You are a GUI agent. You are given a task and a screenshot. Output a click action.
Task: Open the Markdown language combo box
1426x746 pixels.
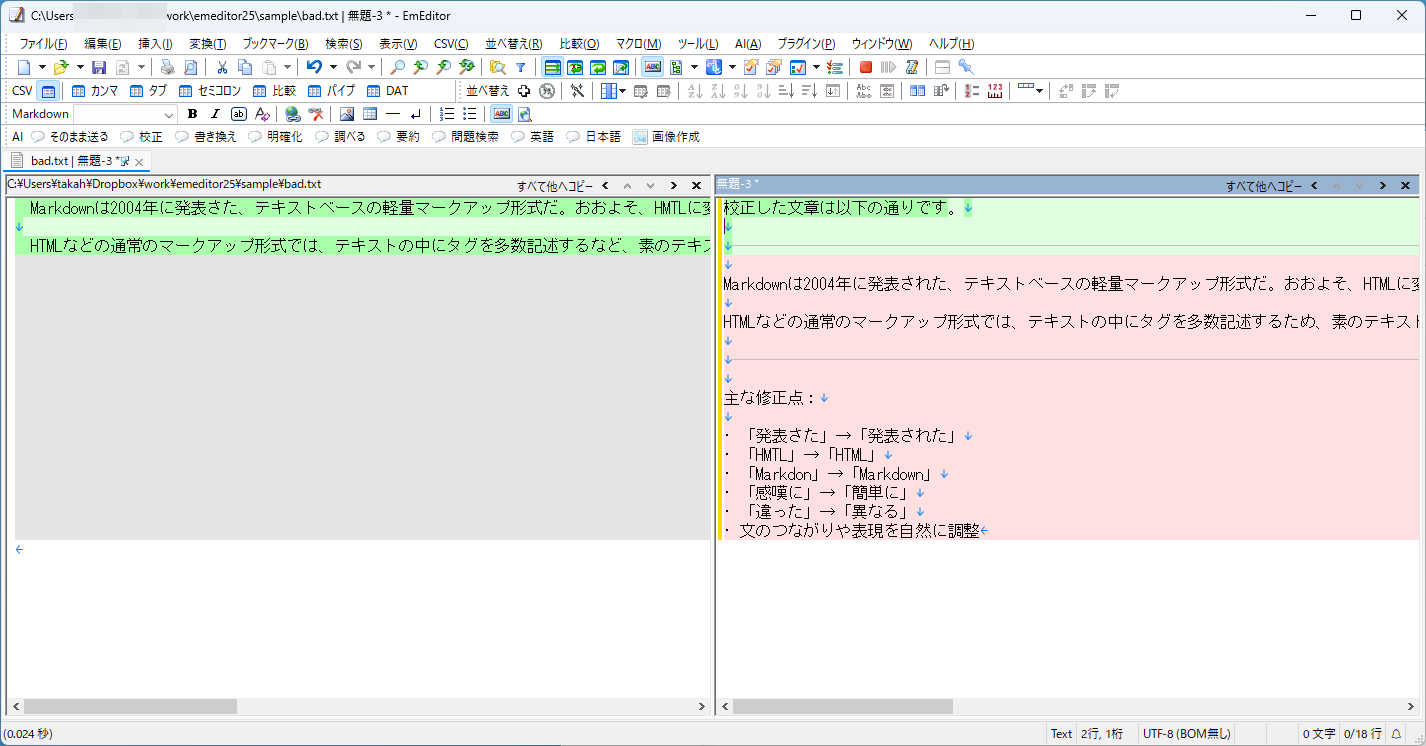[168, 113]
